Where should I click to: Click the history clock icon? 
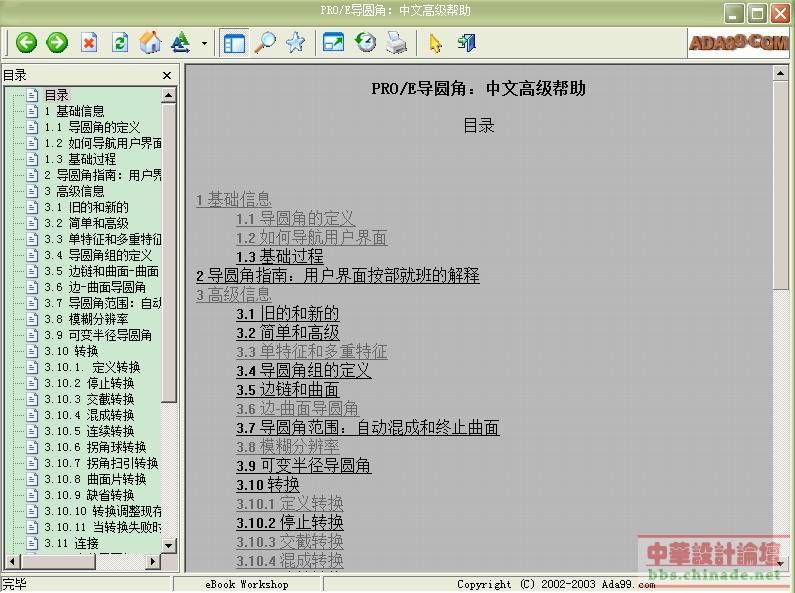(x=365, y=43)
